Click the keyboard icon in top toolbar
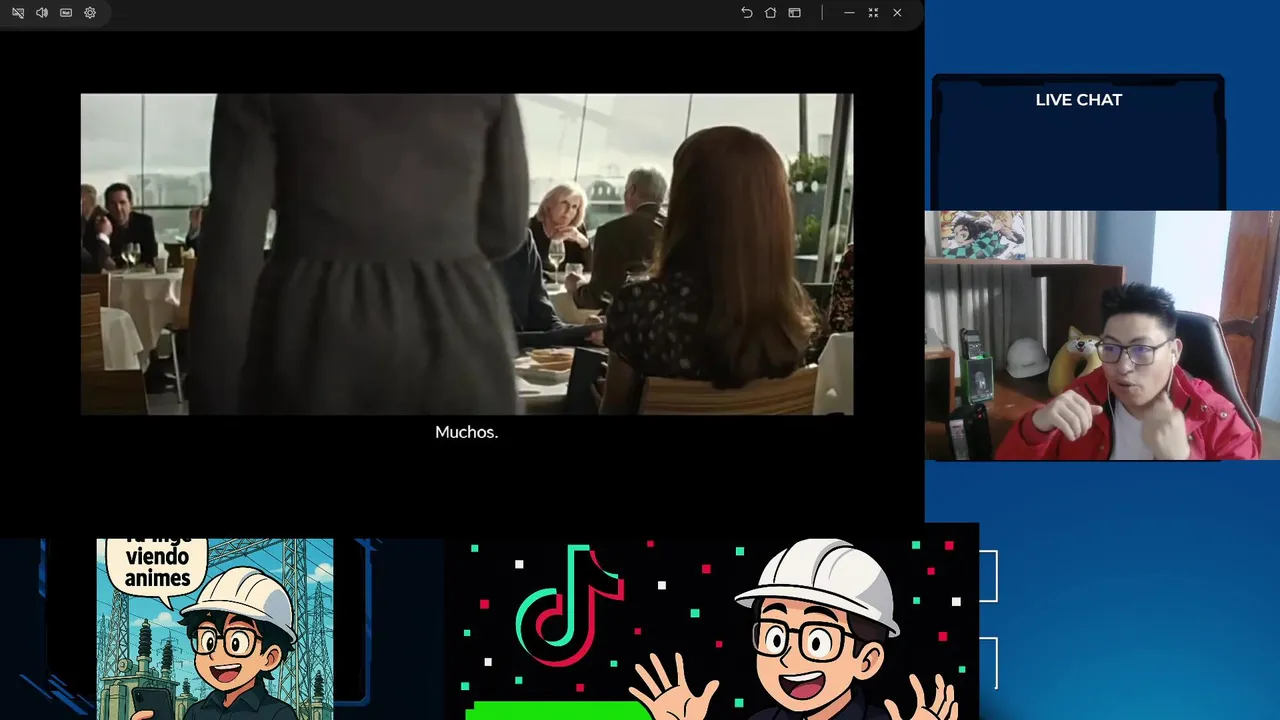This screenshot has width=1280, height=720. tap(66, 13)
